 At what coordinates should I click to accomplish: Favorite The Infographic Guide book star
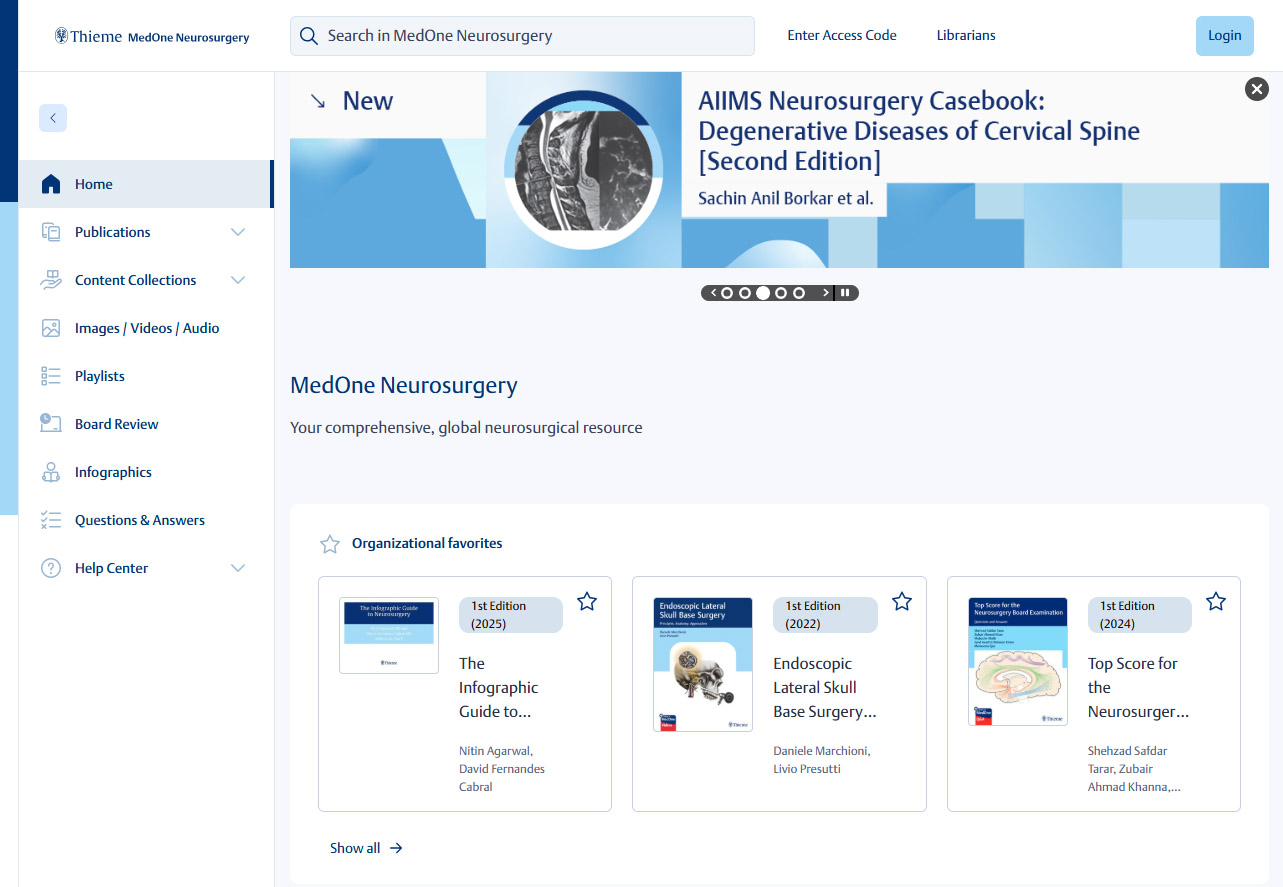click(587, 601)
